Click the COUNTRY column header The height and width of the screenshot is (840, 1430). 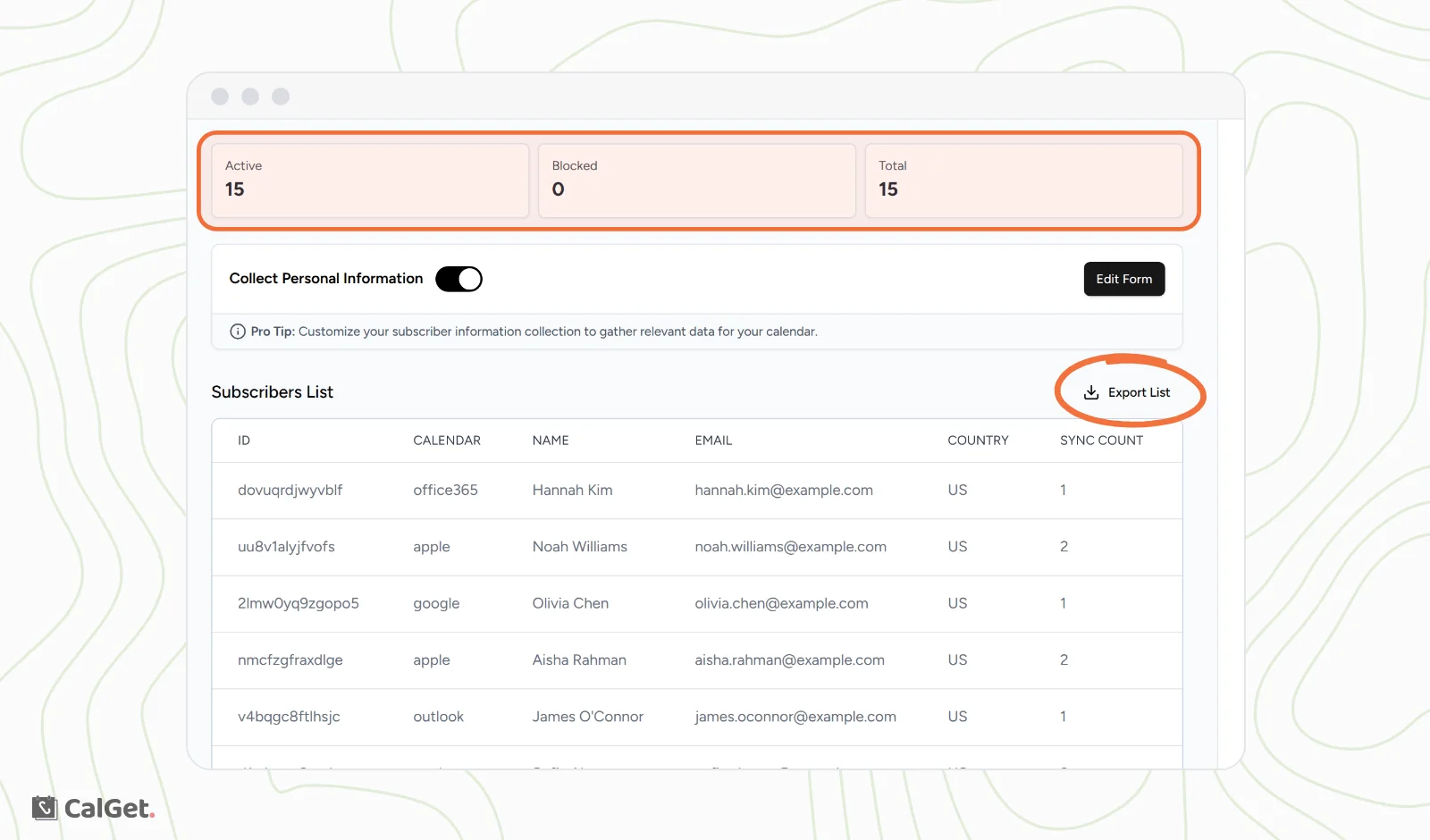click(978, 441)
